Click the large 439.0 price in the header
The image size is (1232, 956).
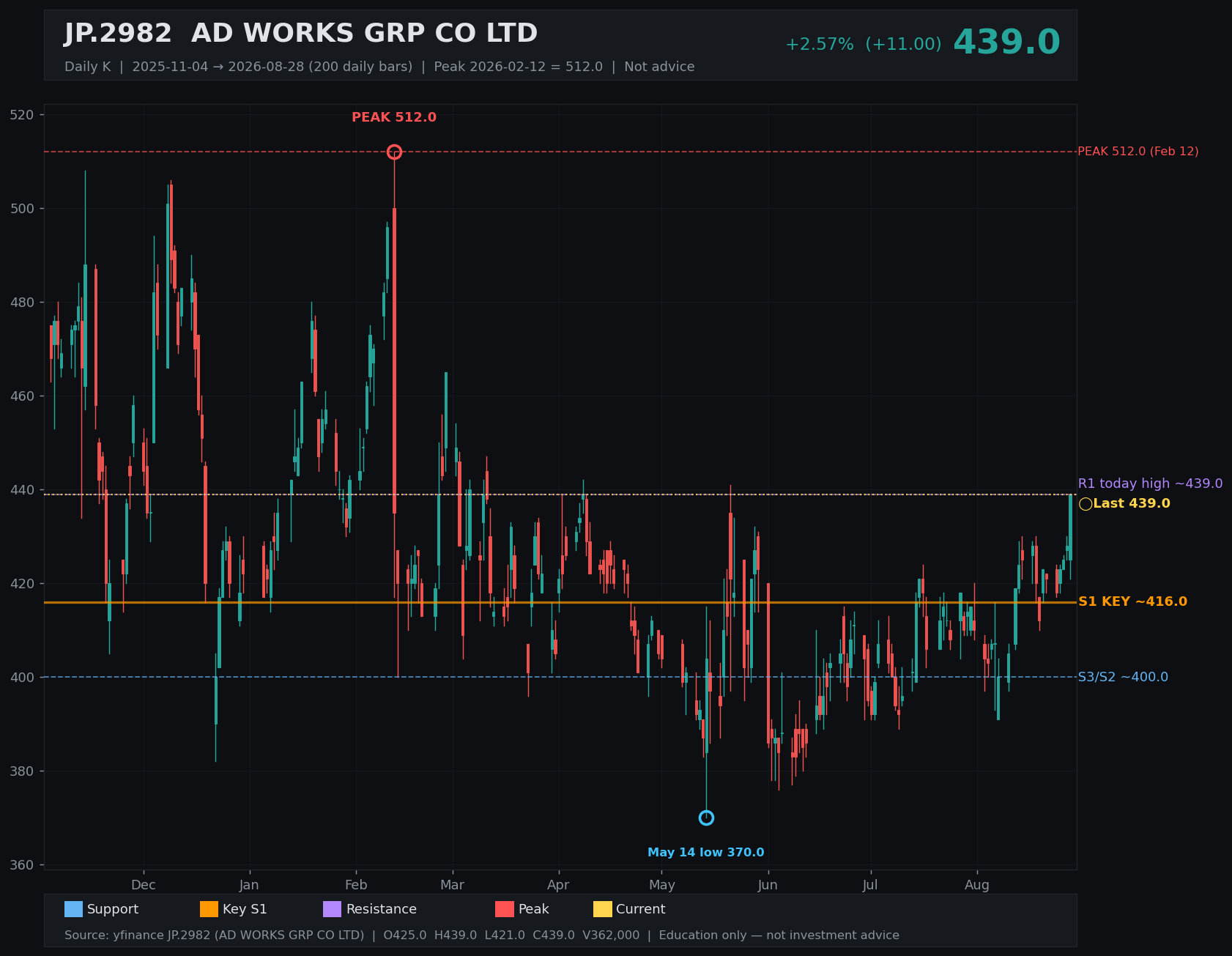pos(1006,42)
